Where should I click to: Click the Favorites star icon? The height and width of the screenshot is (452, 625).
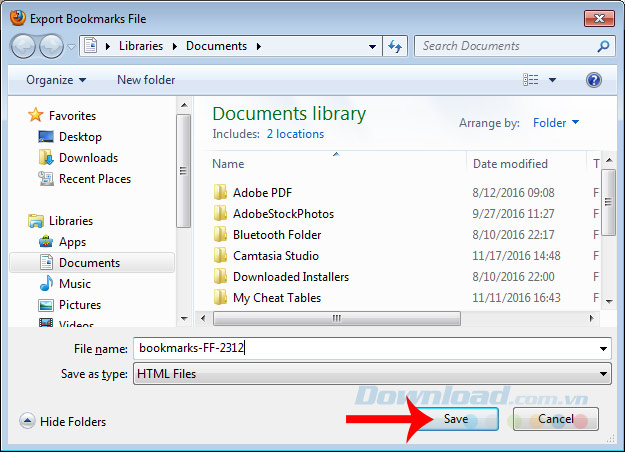(36, 115)
